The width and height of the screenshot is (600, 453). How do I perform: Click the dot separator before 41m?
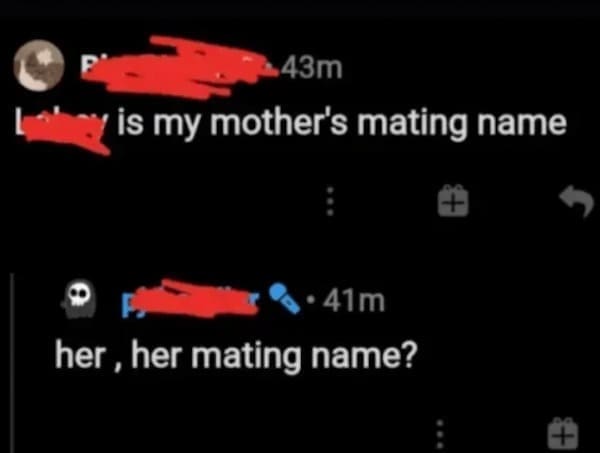pos(313,299)
